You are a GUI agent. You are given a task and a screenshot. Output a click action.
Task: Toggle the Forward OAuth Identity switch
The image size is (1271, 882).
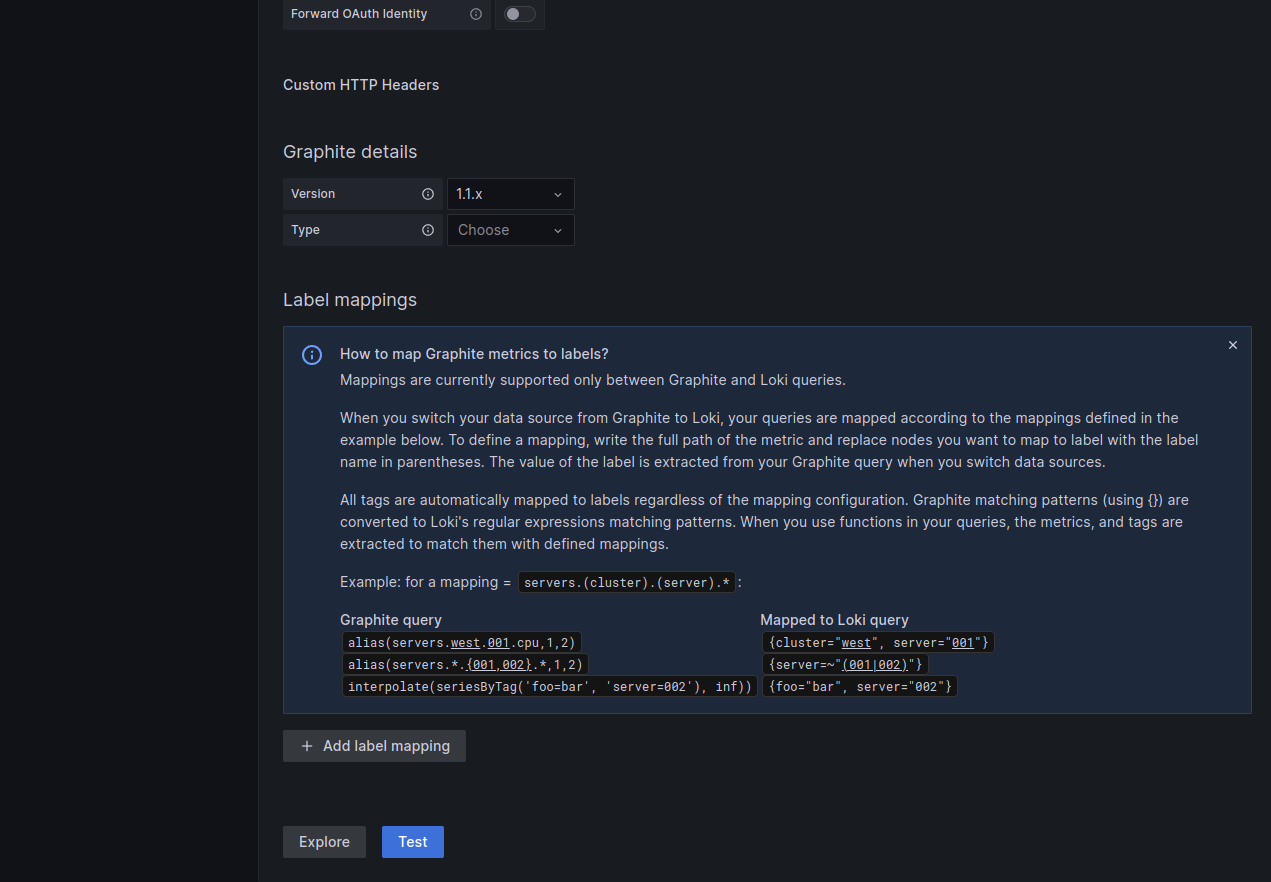[520, 14]
